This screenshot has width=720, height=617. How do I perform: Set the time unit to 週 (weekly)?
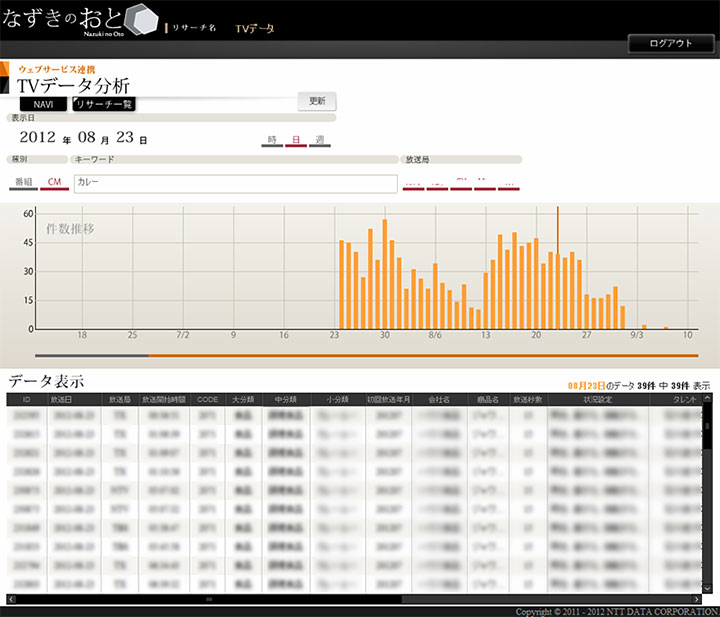[319, 140]
